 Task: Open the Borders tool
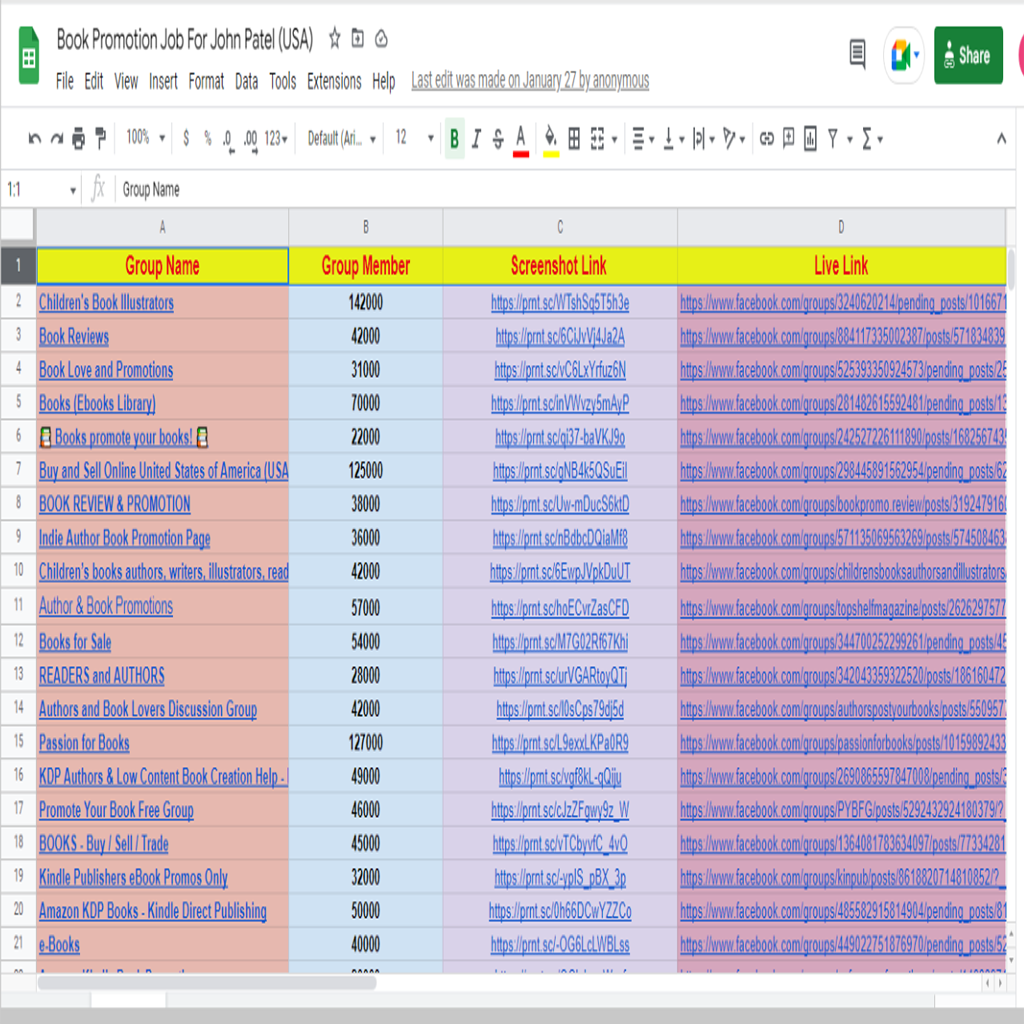coord(574,138)
